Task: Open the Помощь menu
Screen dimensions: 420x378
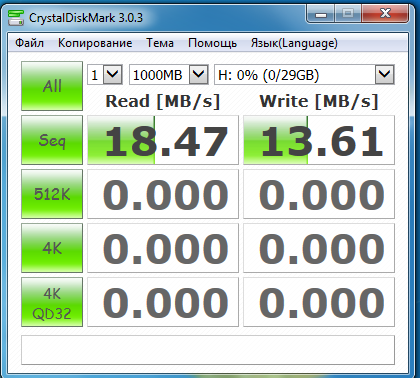Action: 212,43
